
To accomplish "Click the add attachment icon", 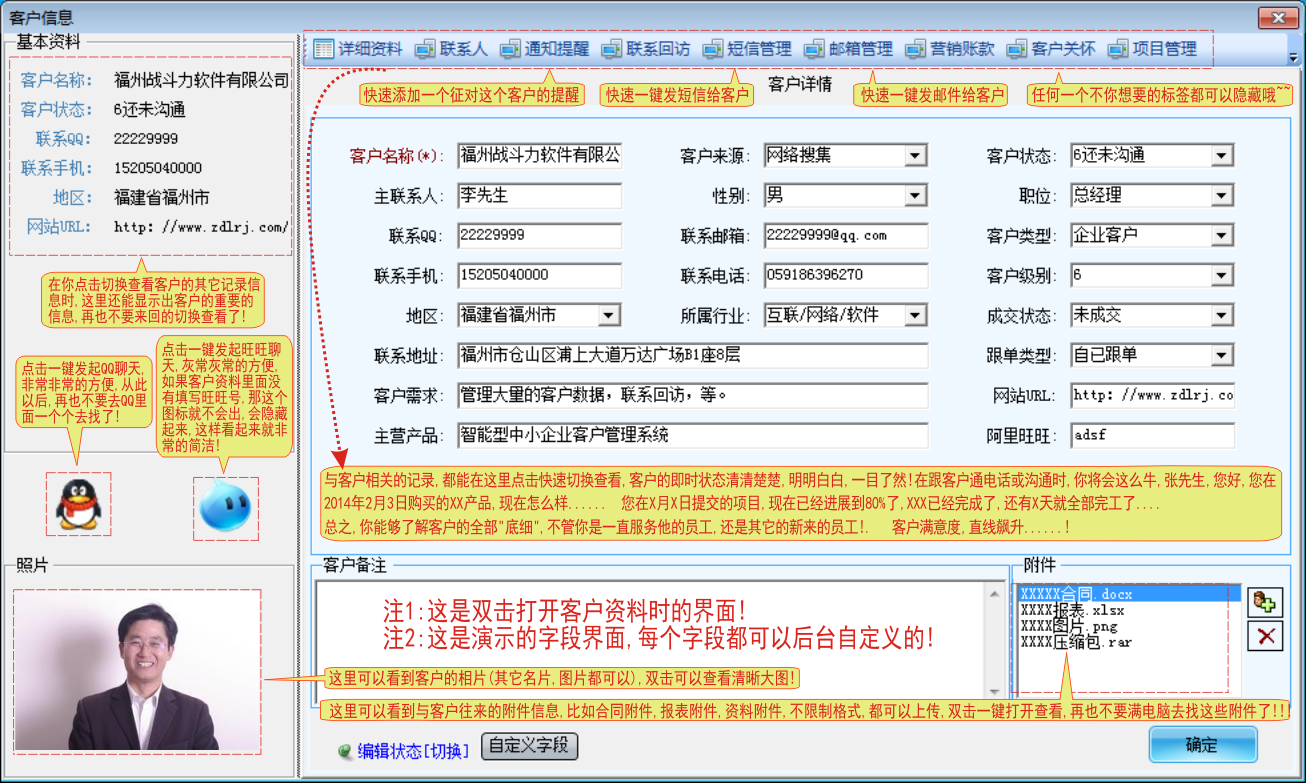I will point(1266,601).
